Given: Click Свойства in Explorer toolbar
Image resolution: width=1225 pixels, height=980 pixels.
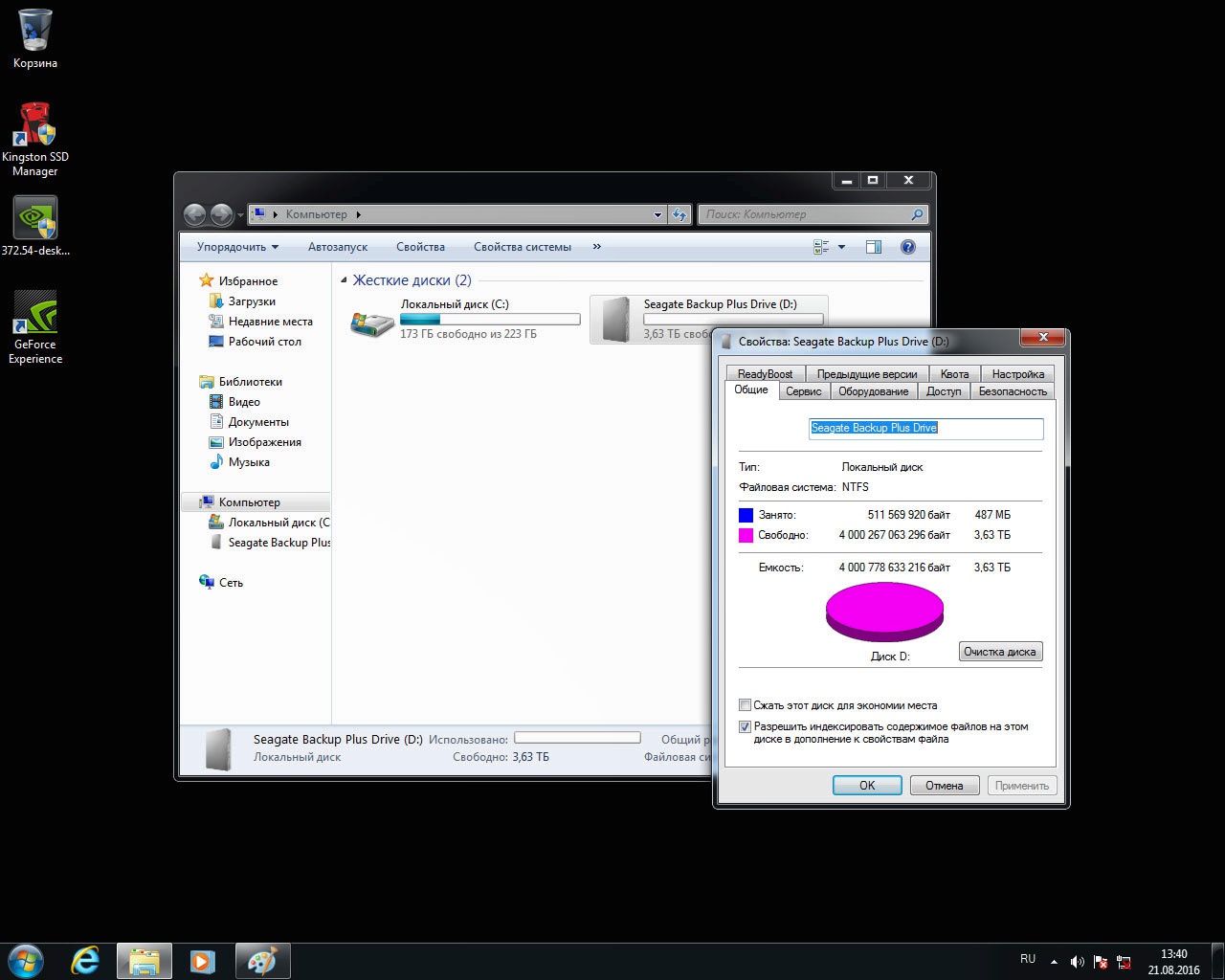Looking at the screenshot, I should [420, 247].
